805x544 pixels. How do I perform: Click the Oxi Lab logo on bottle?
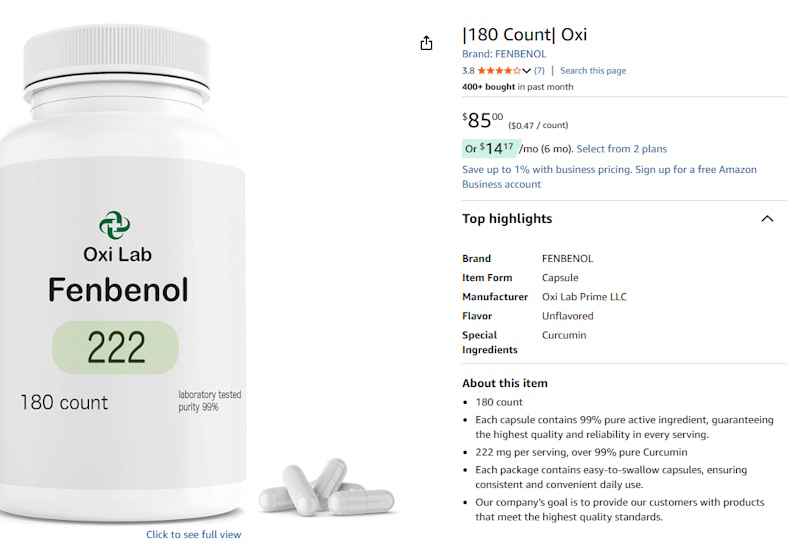114,225
